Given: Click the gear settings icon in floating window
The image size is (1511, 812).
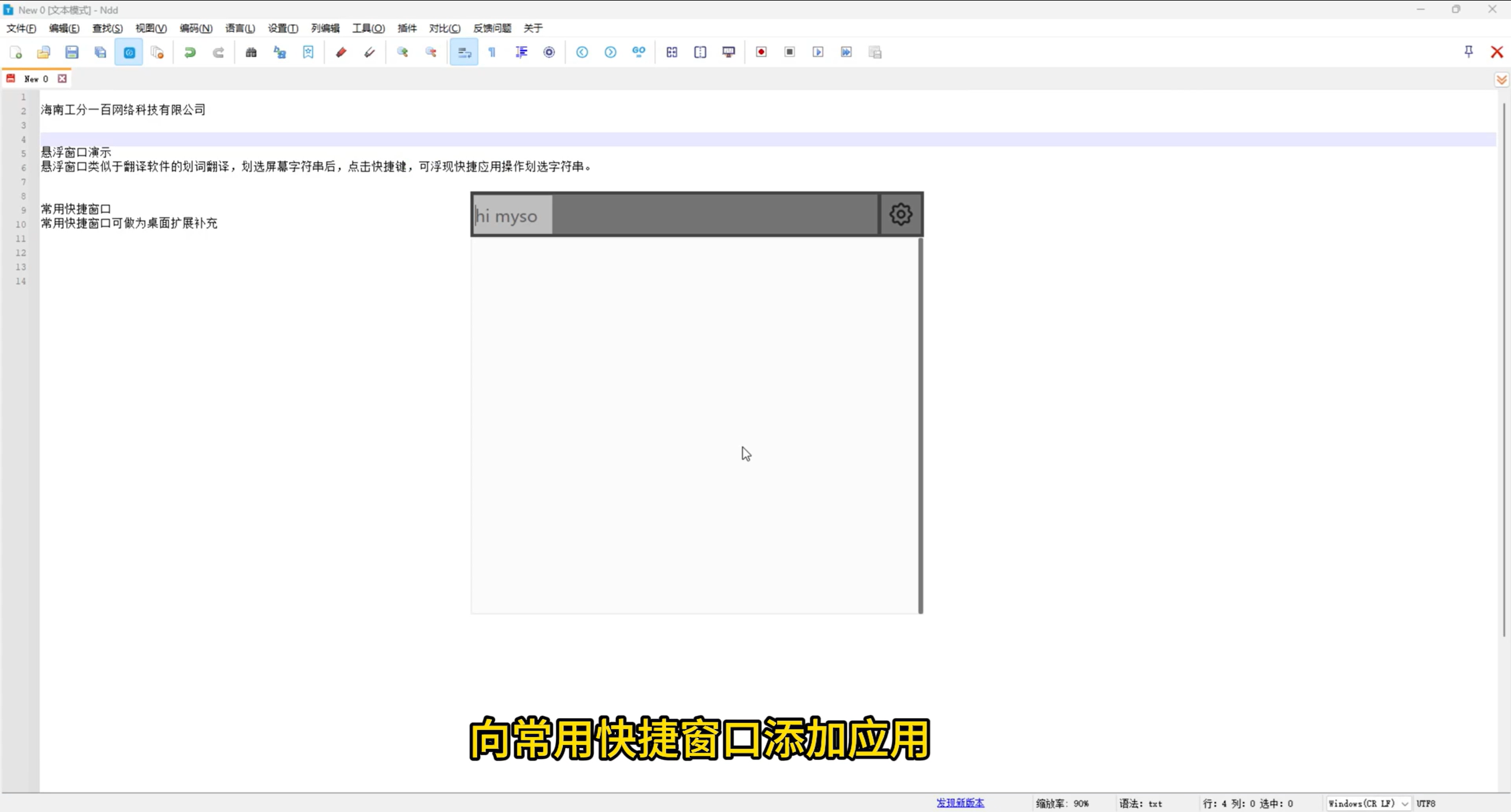Looking at the screenshot, I should tap(900, 214).
